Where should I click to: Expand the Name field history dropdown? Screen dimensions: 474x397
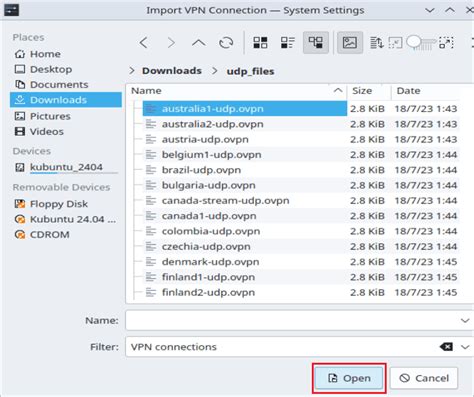465,320
